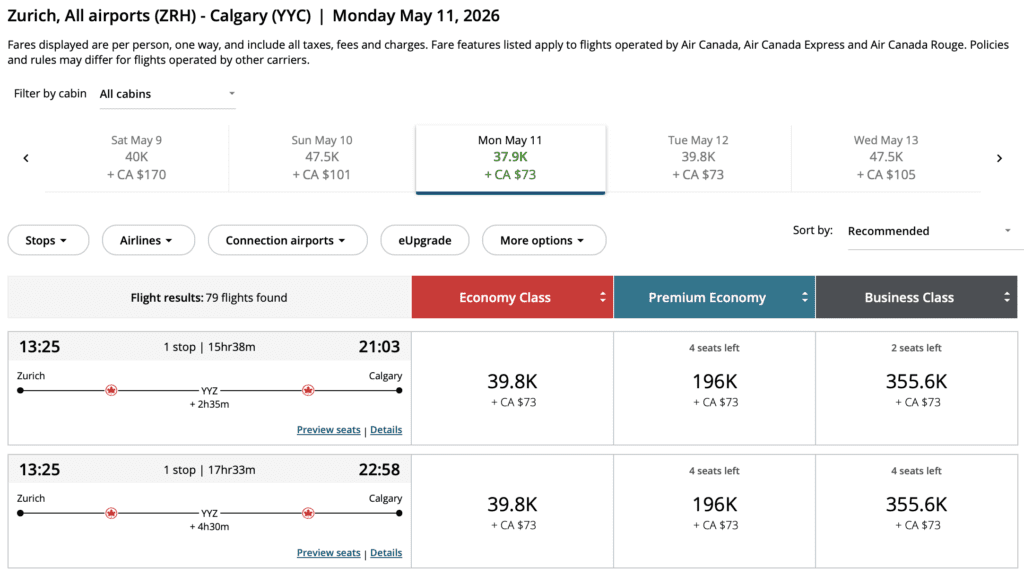Change Sort by Recommended dropdown
Image resolution: width=1024 pixels, height=576 pixels.
click(x=929, y=231)
